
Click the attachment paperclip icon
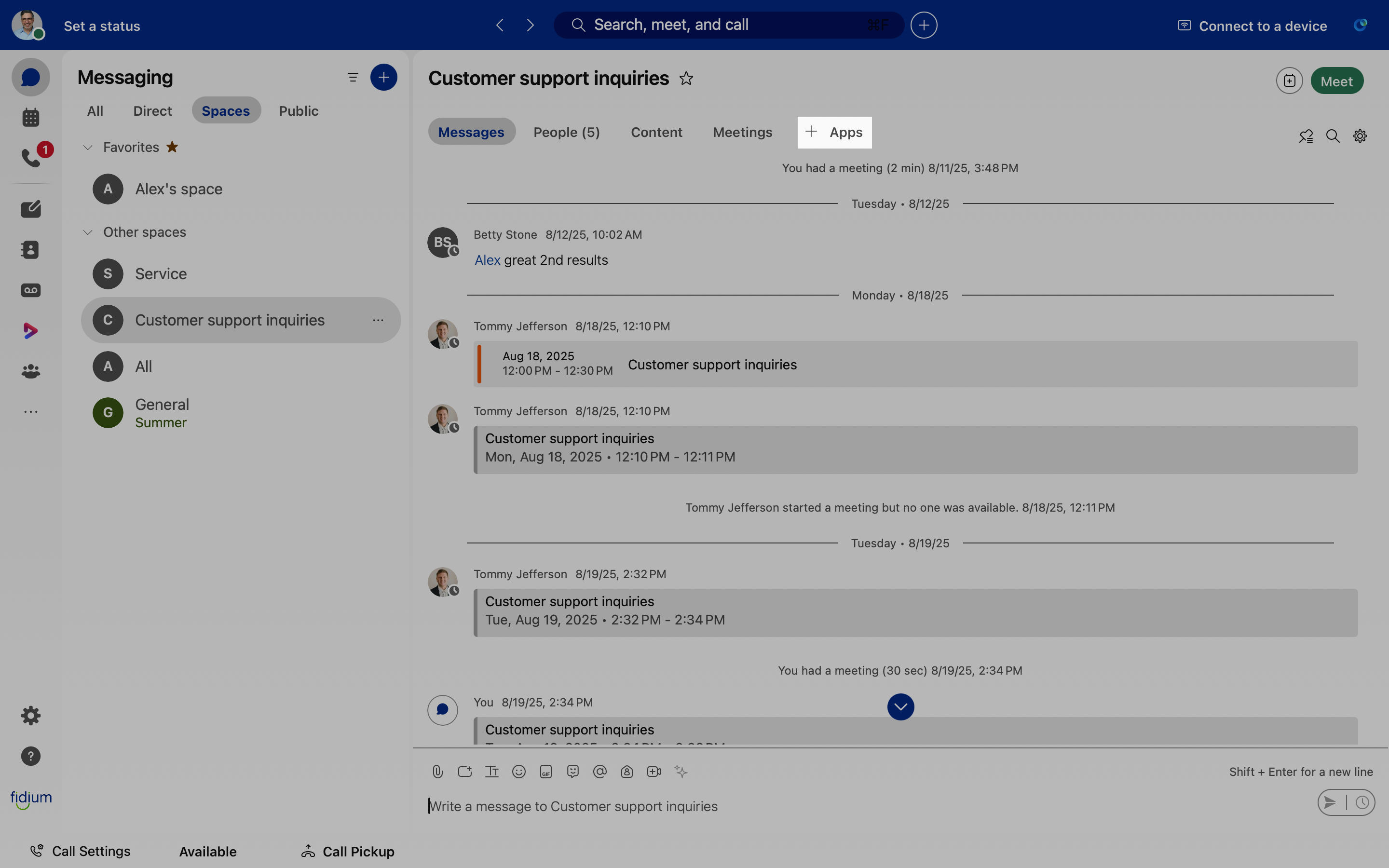pyautogui.click(x=437, y=772)
